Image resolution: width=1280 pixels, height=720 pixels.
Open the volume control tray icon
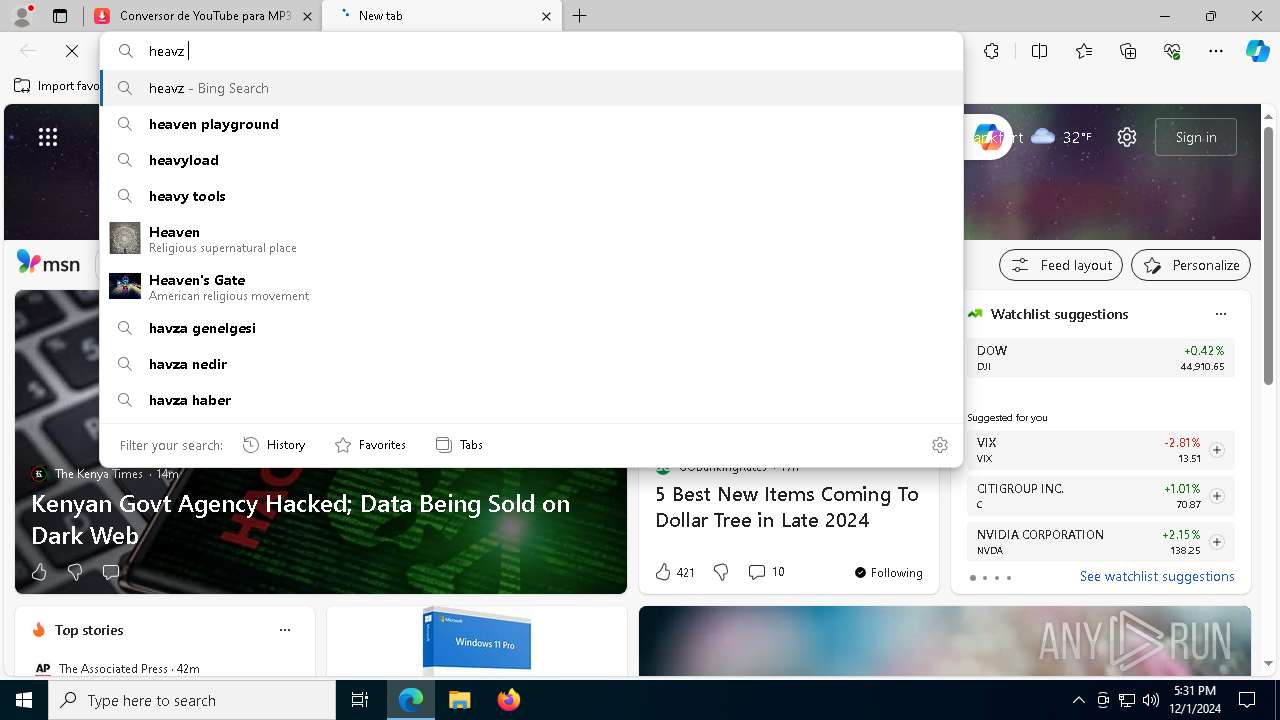click(x=1150, y=700)
